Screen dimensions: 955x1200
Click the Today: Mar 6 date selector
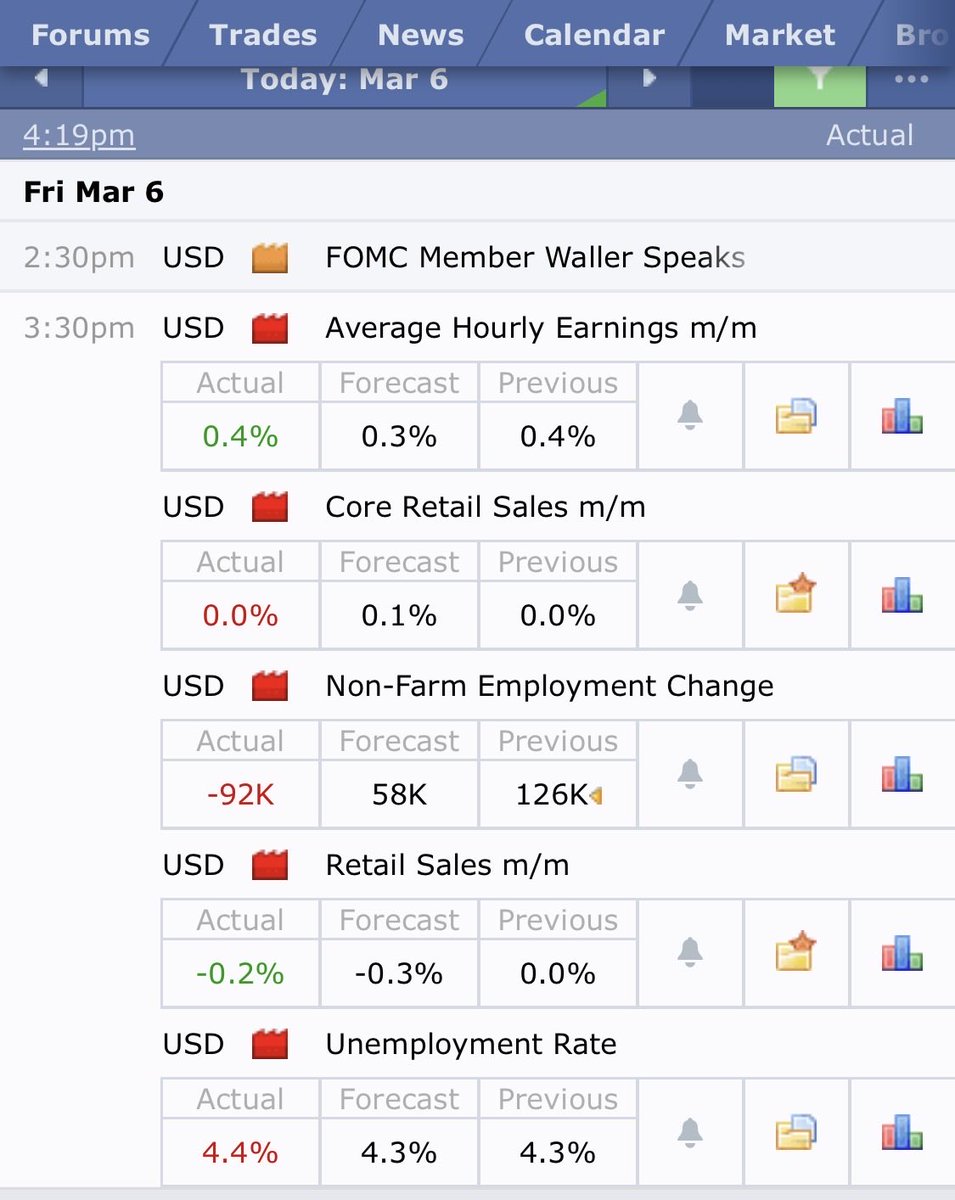[345, 80]
